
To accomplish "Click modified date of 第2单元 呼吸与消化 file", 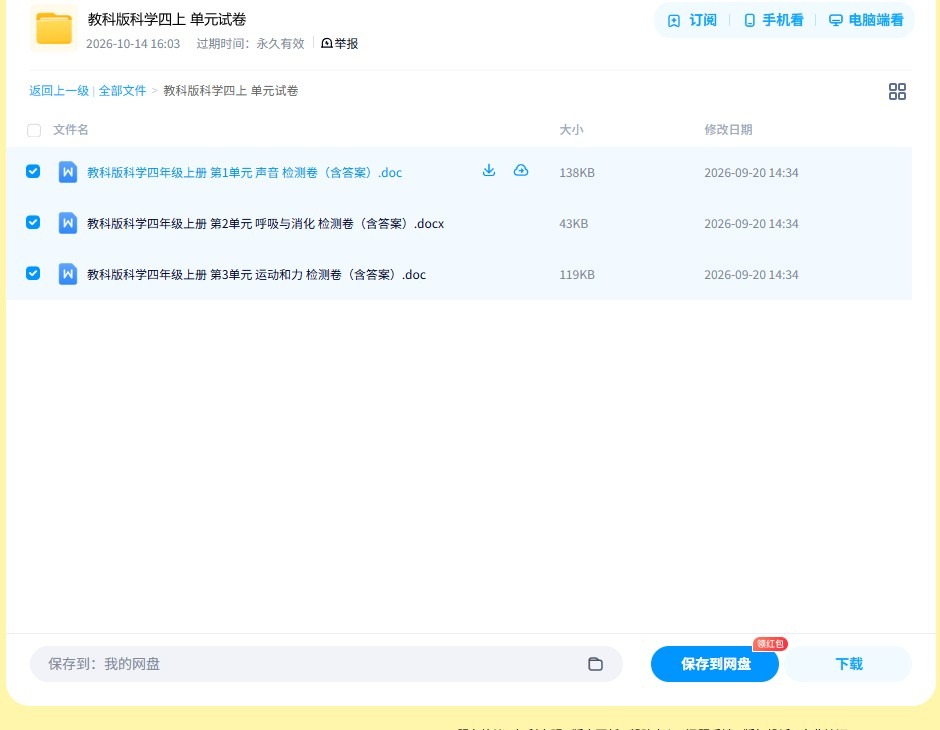I will coord(751,224).
